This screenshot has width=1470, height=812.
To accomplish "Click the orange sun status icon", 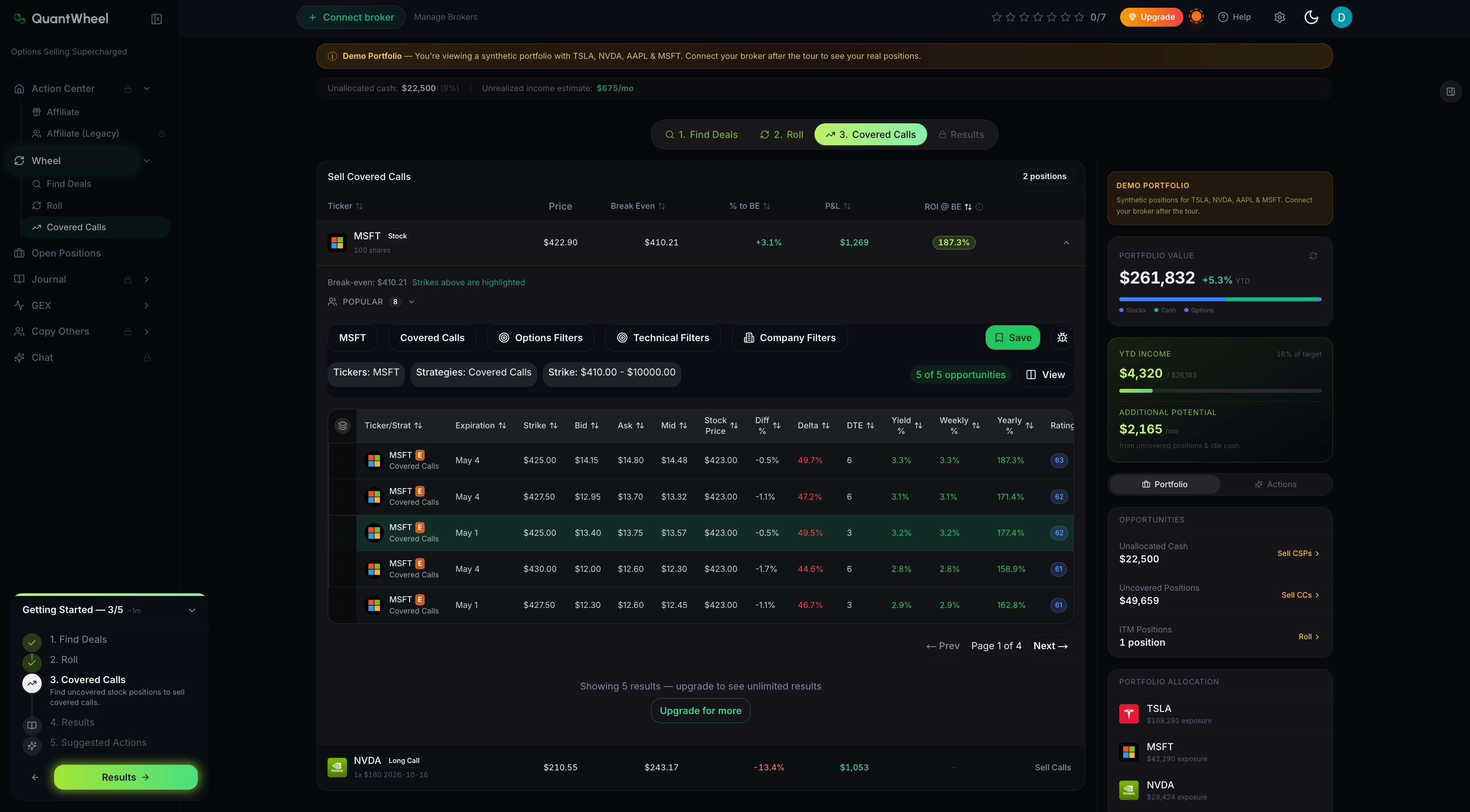I will (1196, 16).
